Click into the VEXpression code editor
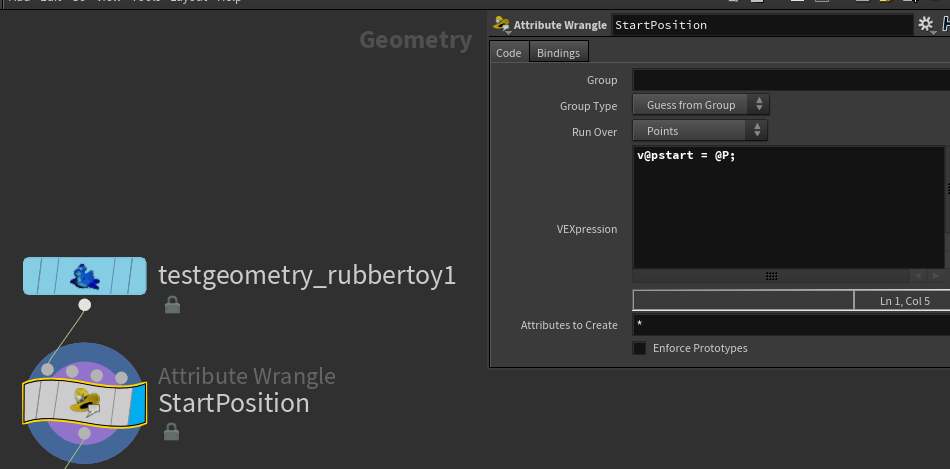Screen dimensions: 950x469 point(788,207)
